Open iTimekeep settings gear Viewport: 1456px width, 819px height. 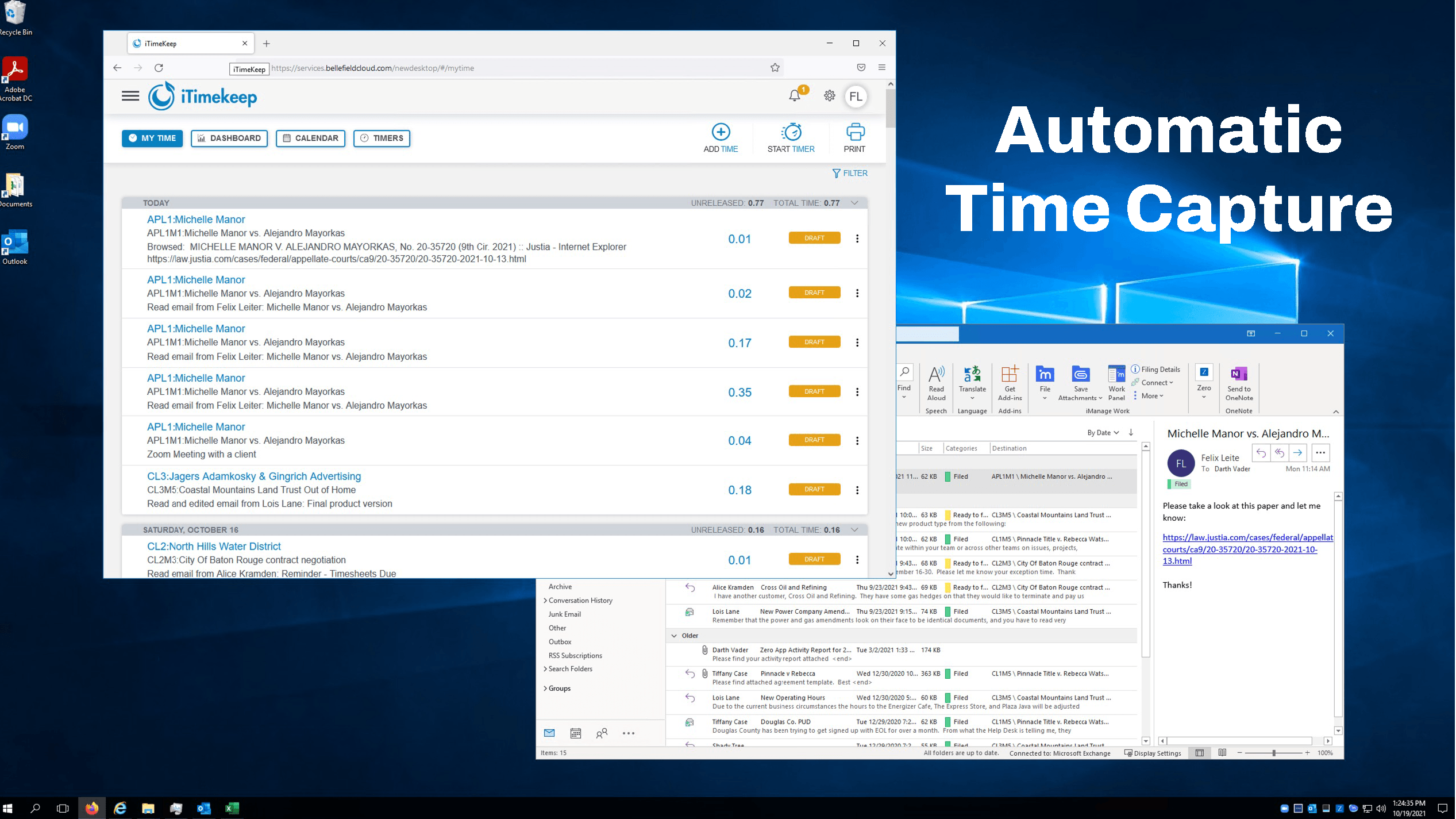coord(829,96)
